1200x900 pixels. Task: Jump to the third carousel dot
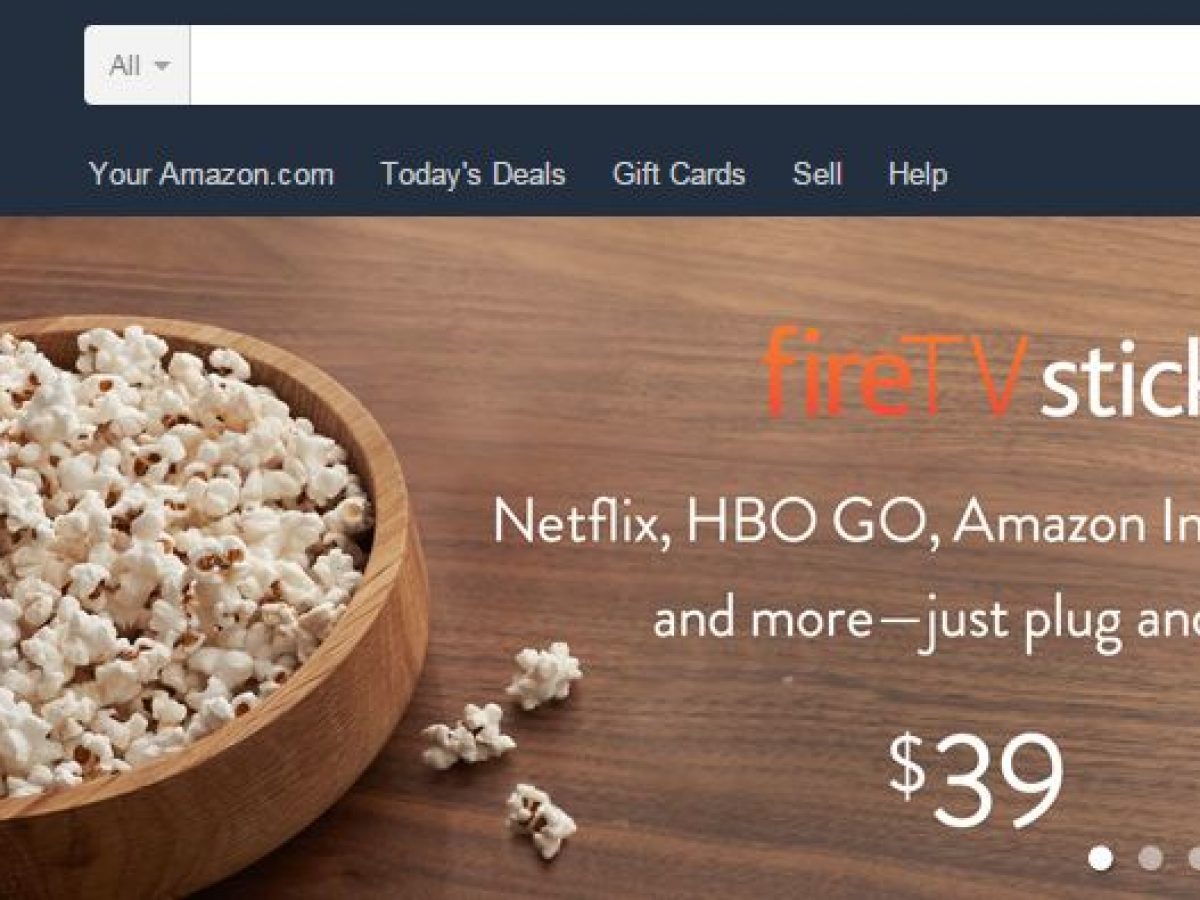click(1194, 858)
